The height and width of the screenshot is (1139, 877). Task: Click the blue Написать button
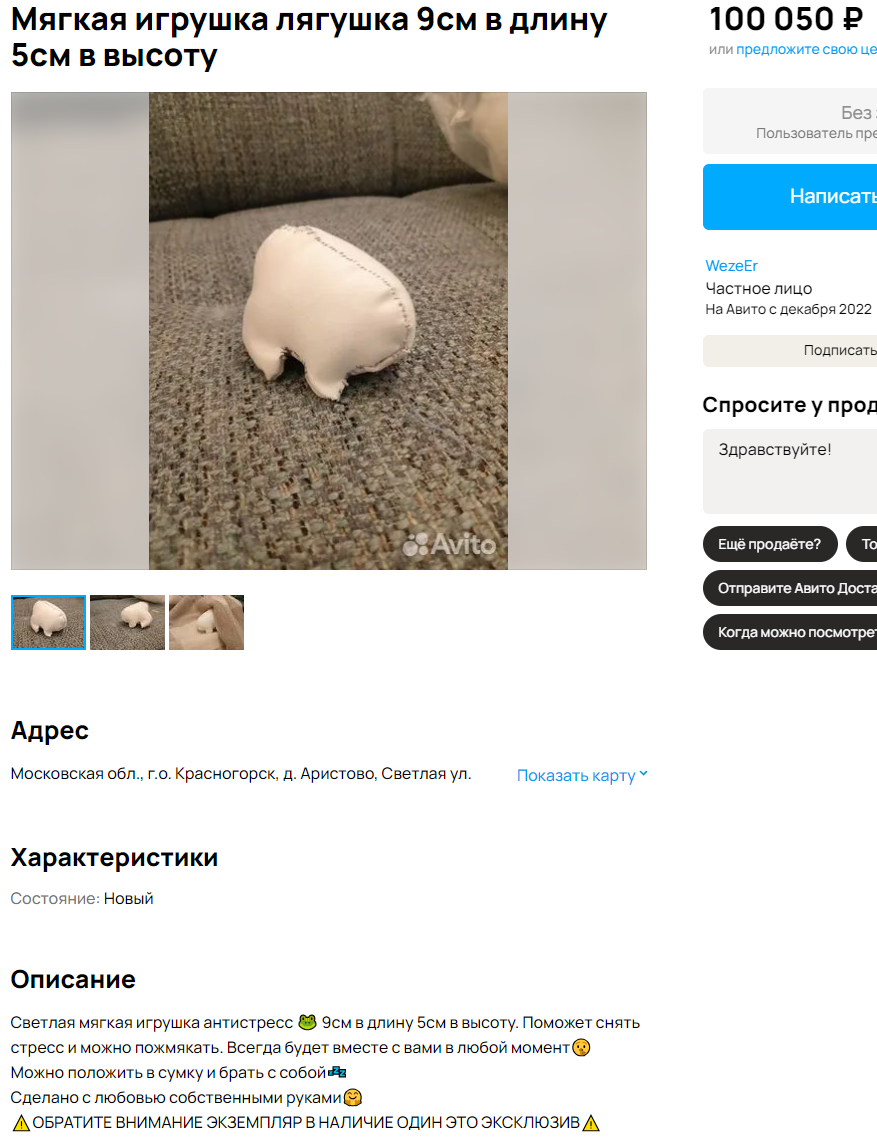coord(790,197)
